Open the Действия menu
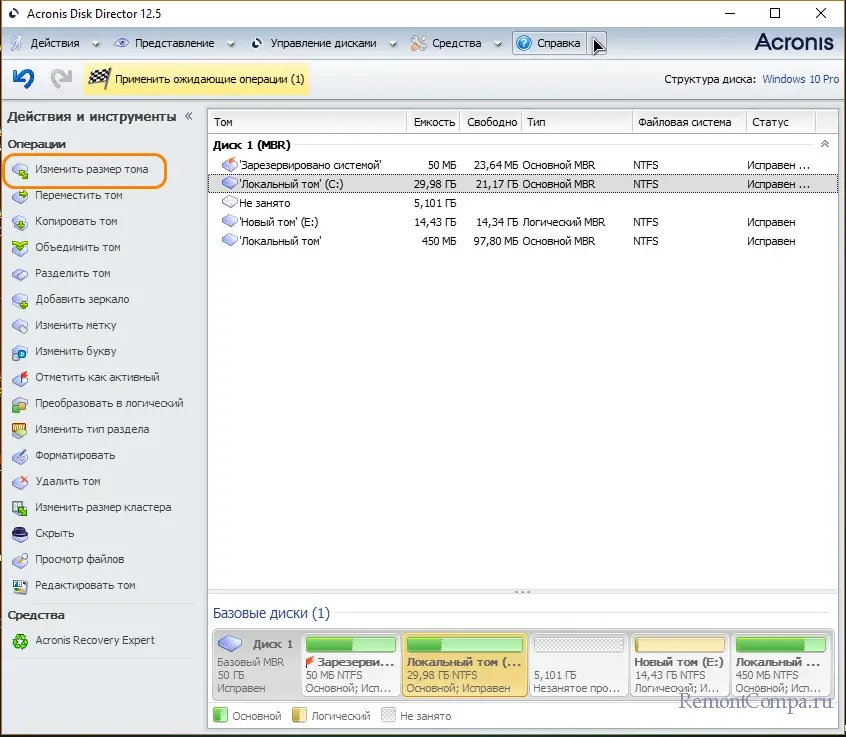 click(54, 43)
